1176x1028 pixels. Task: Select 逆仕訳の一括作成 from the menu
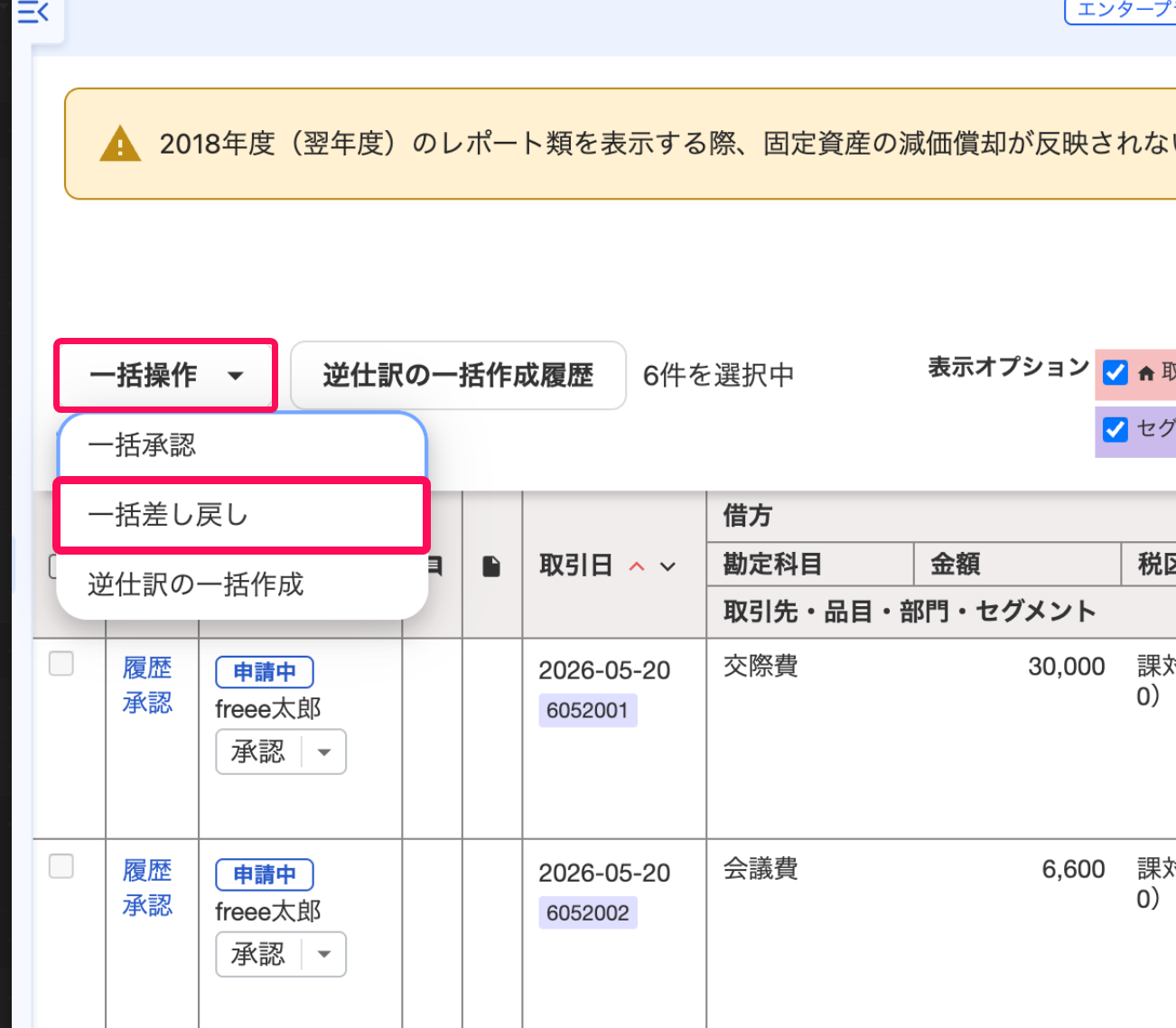(x=241, y=584)
